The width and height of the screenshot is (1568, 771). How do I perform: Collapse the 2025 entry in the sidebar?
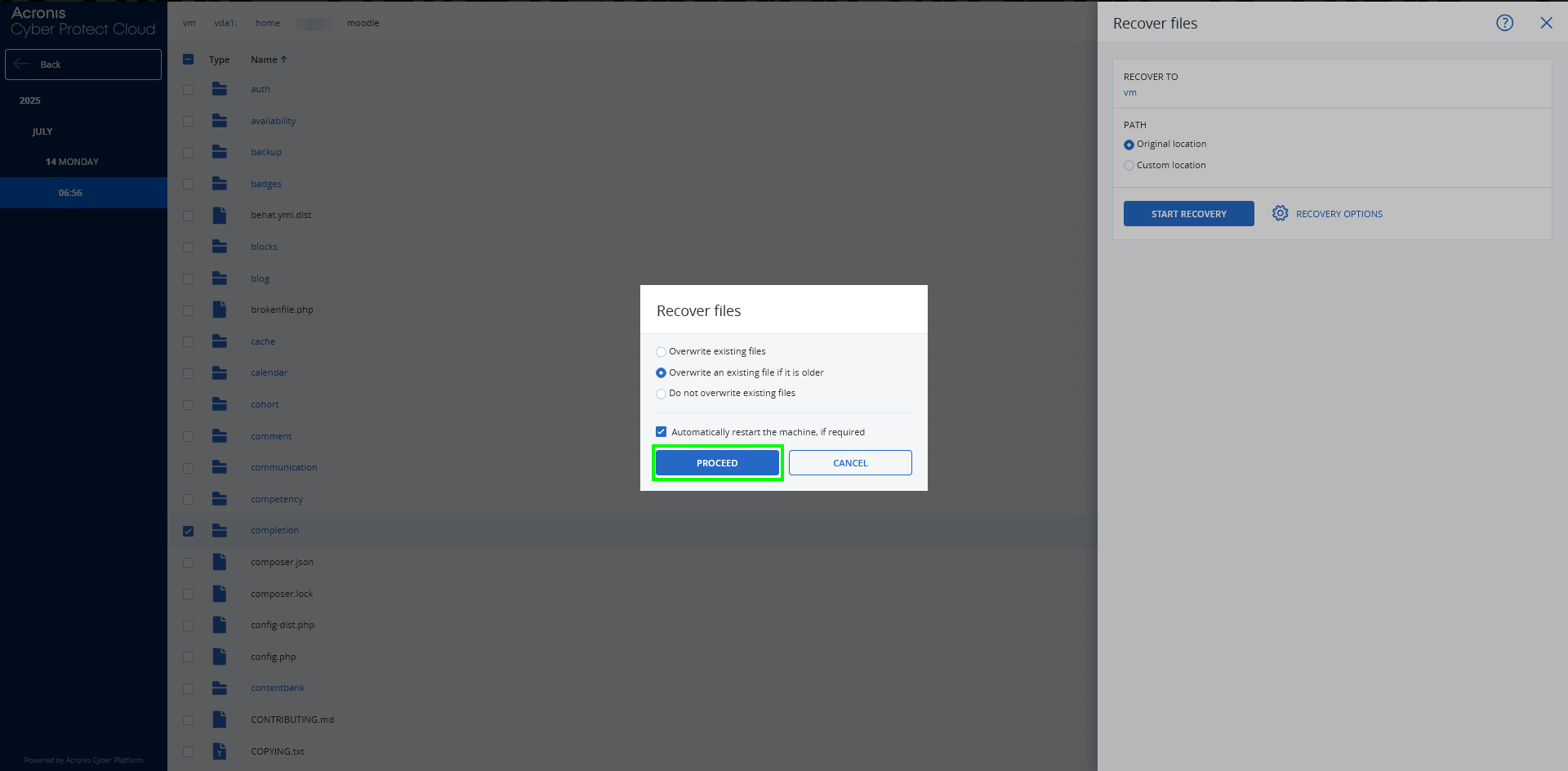tap(29, 100)
